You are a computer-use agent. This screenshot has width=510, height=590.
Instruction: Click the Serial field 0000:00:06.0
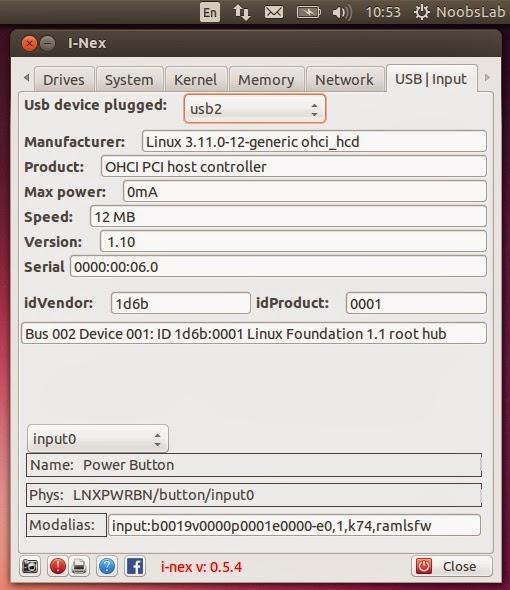[x=279, y=266]
